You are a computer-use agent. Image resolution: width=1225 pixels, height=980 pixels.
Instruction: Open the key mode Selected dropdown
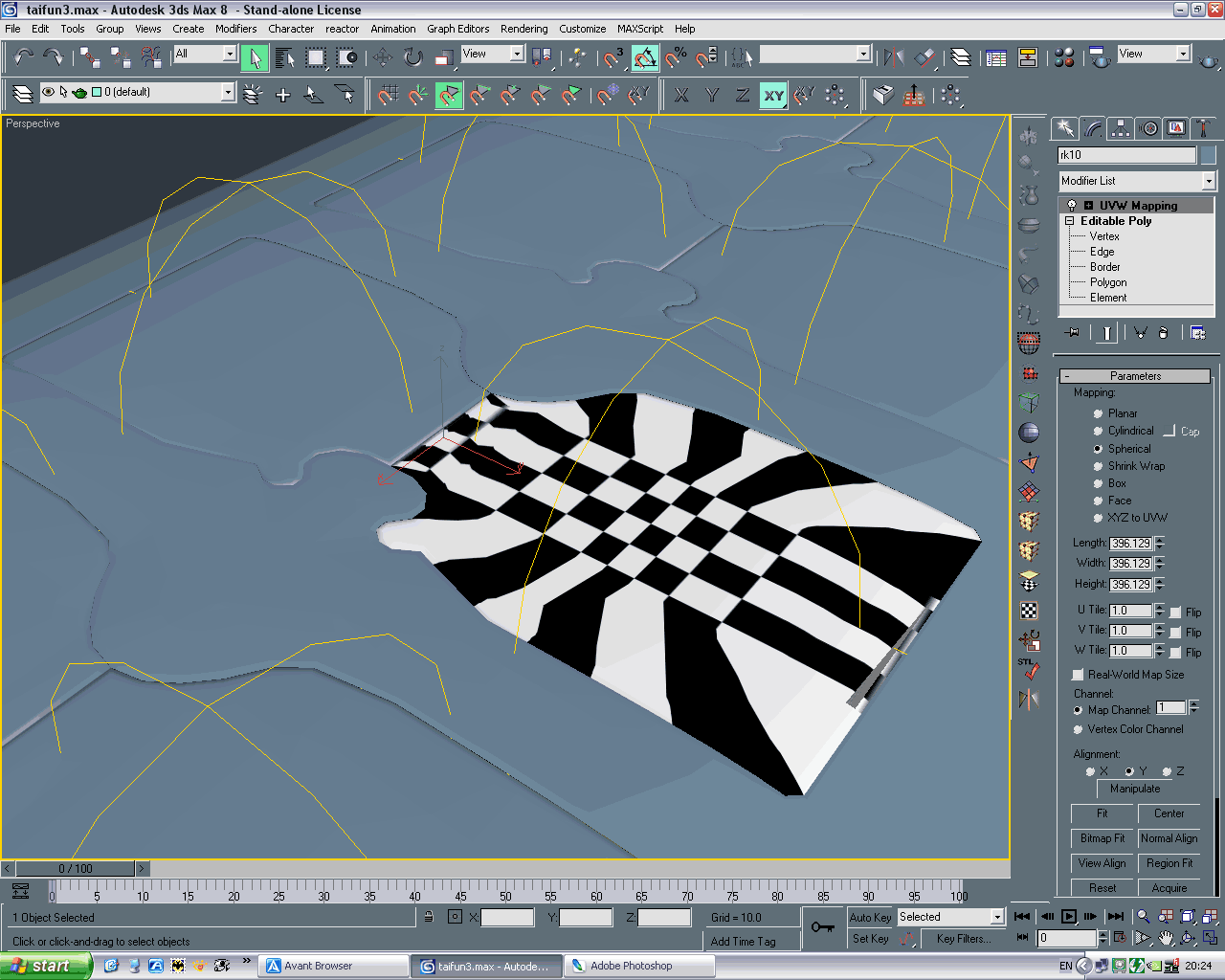click(950, 917)
